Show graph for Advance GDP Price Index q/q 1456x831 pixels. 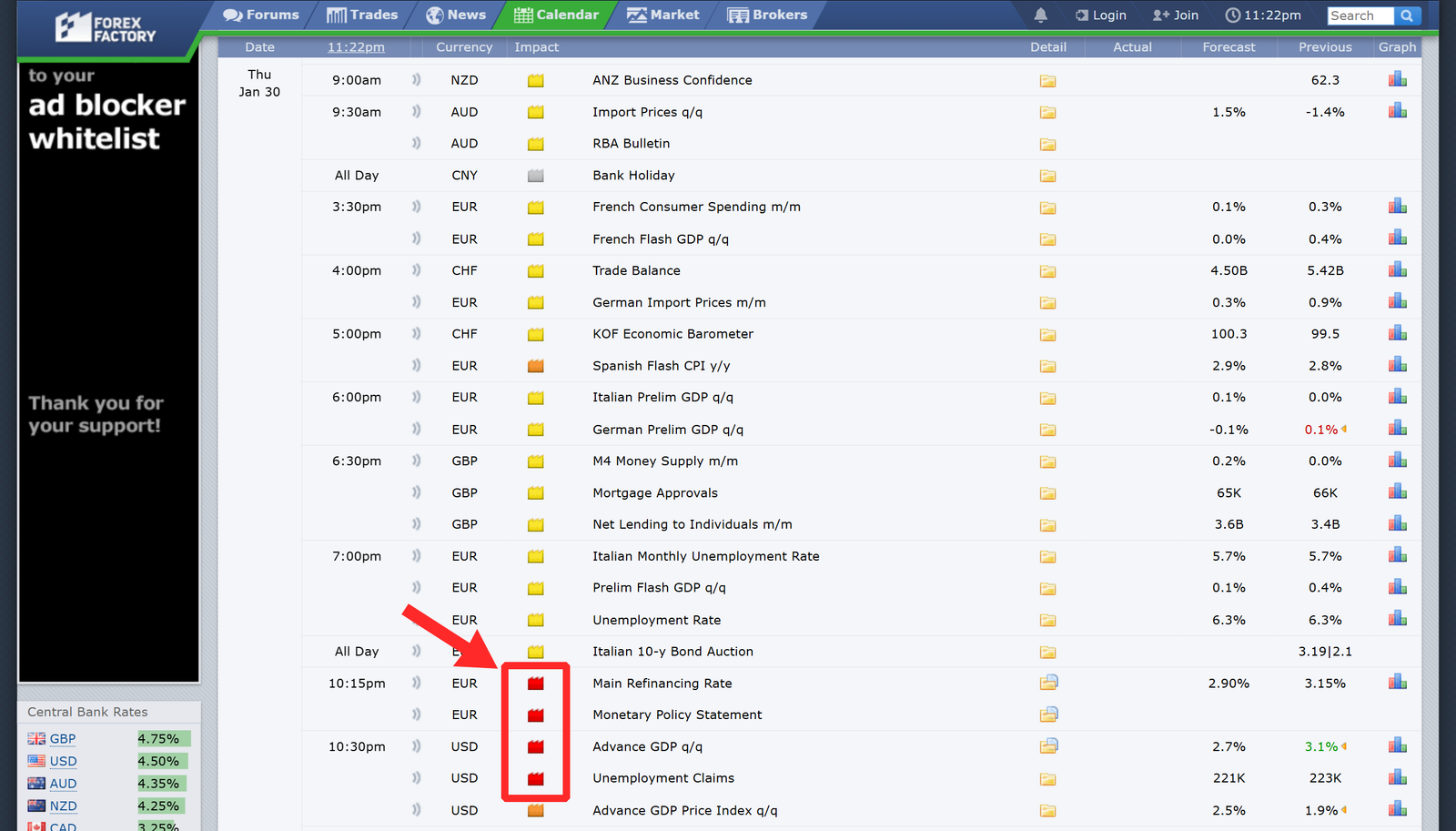1398,809
